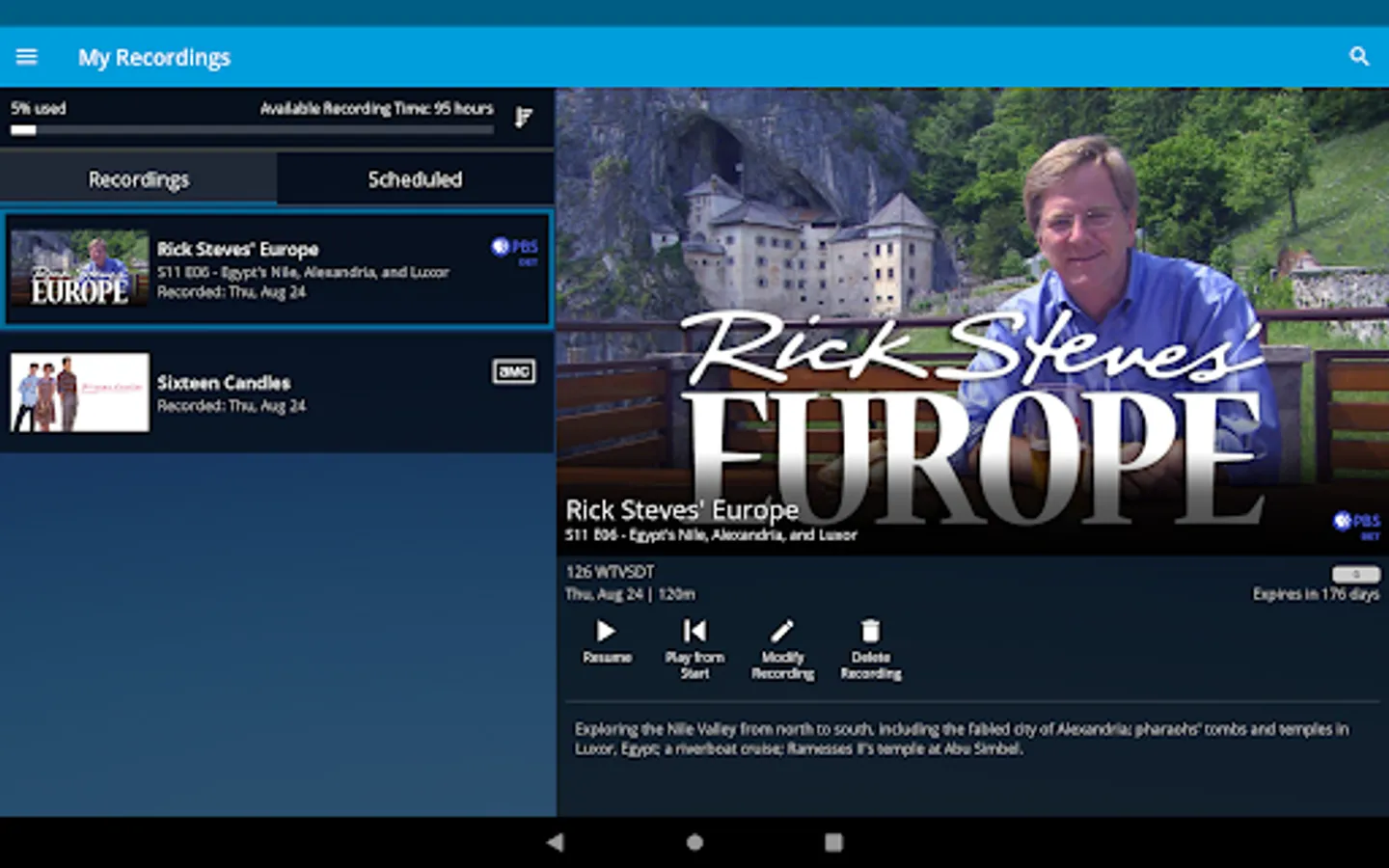Select the Rick Steves' Europe recording row
The image size is (1389, 868).
coord(278,270)
